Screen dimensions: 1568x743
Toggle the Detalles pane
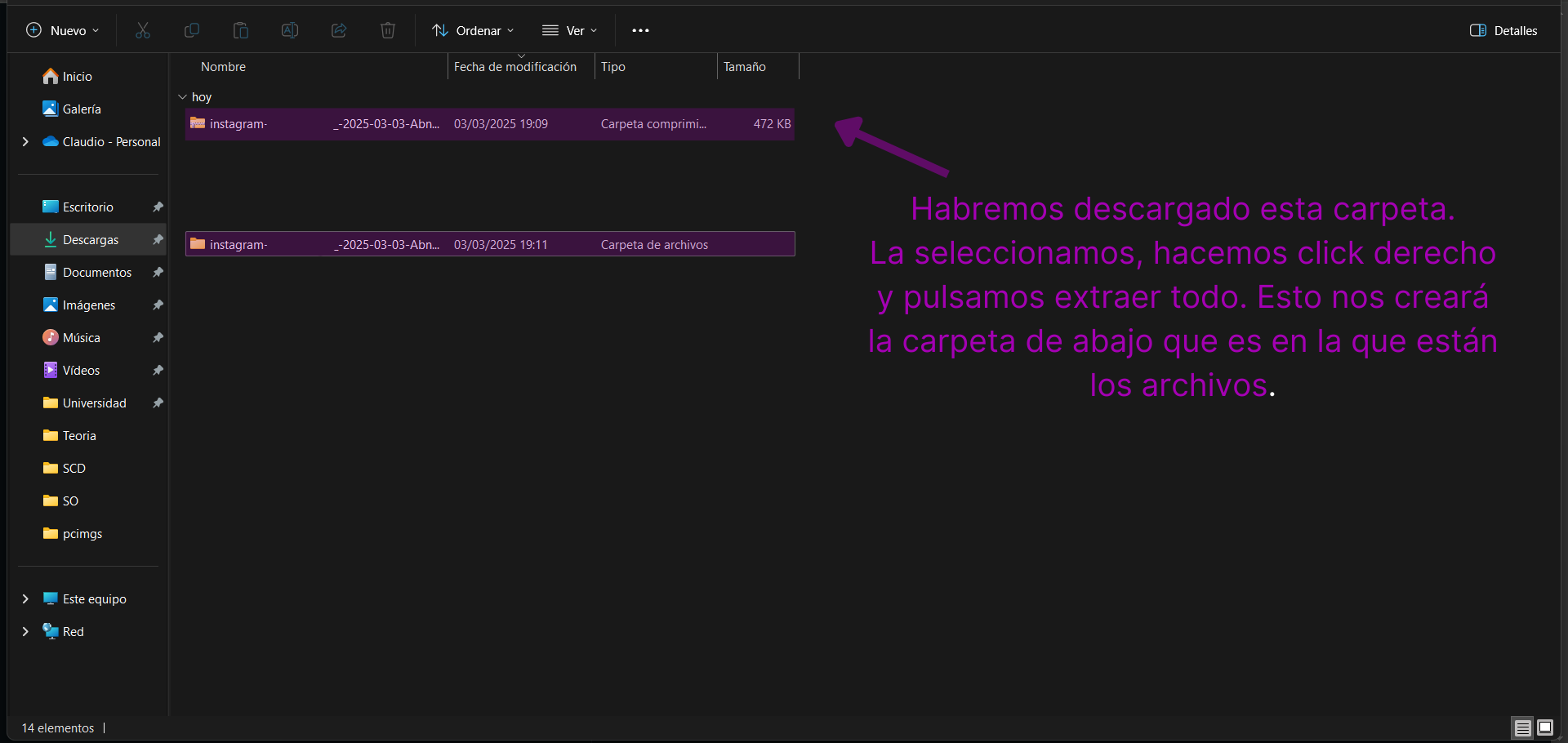point(1503,30)
